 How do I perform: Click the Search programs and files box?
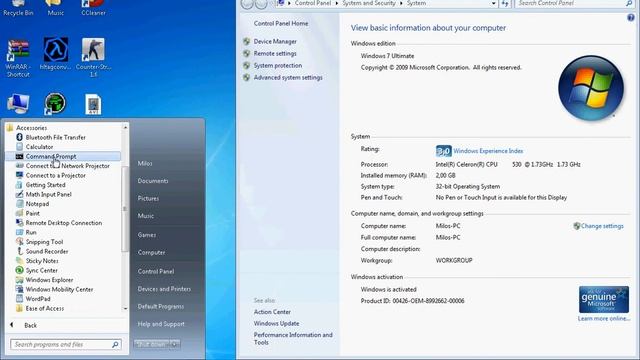coord(66,344)
